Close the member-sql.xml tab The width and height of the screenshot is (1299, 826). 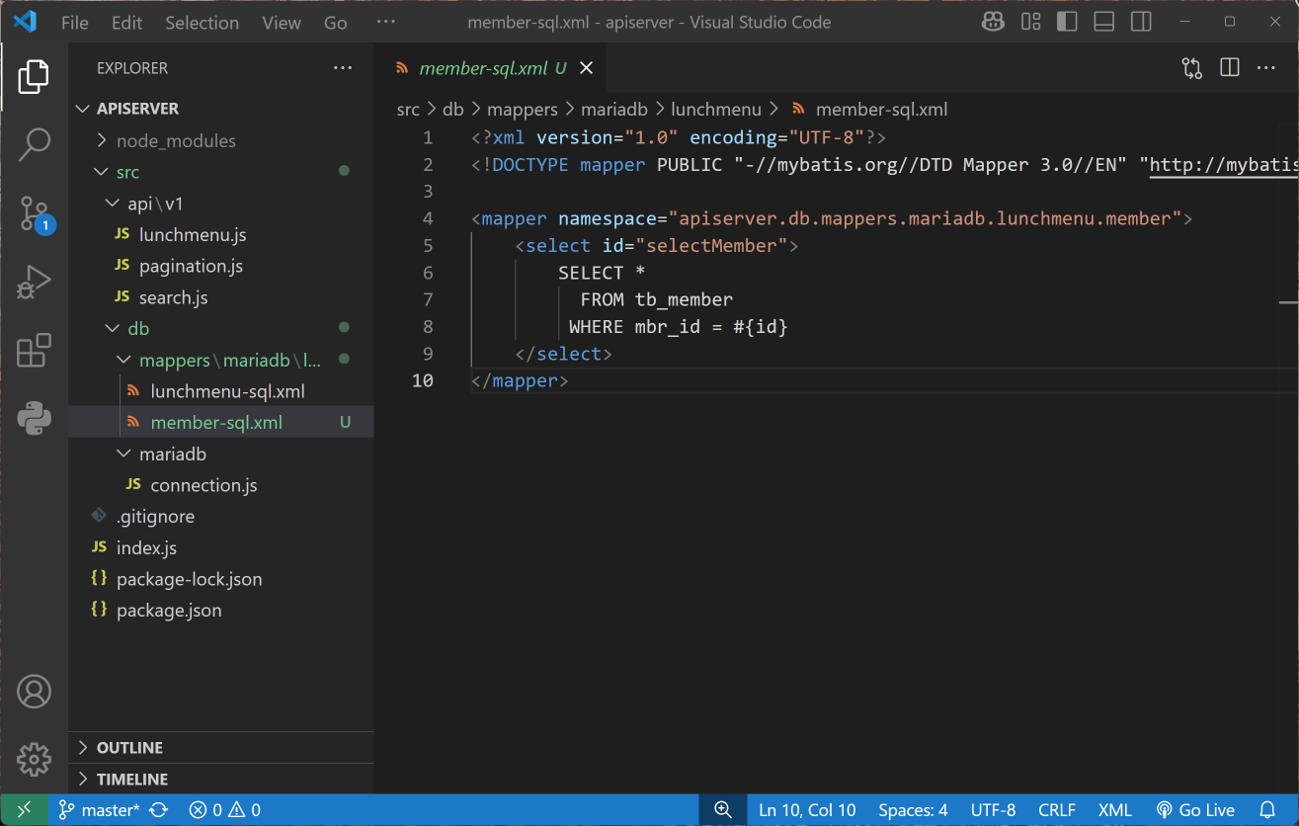pyautogui.click(x=587, y=68)
